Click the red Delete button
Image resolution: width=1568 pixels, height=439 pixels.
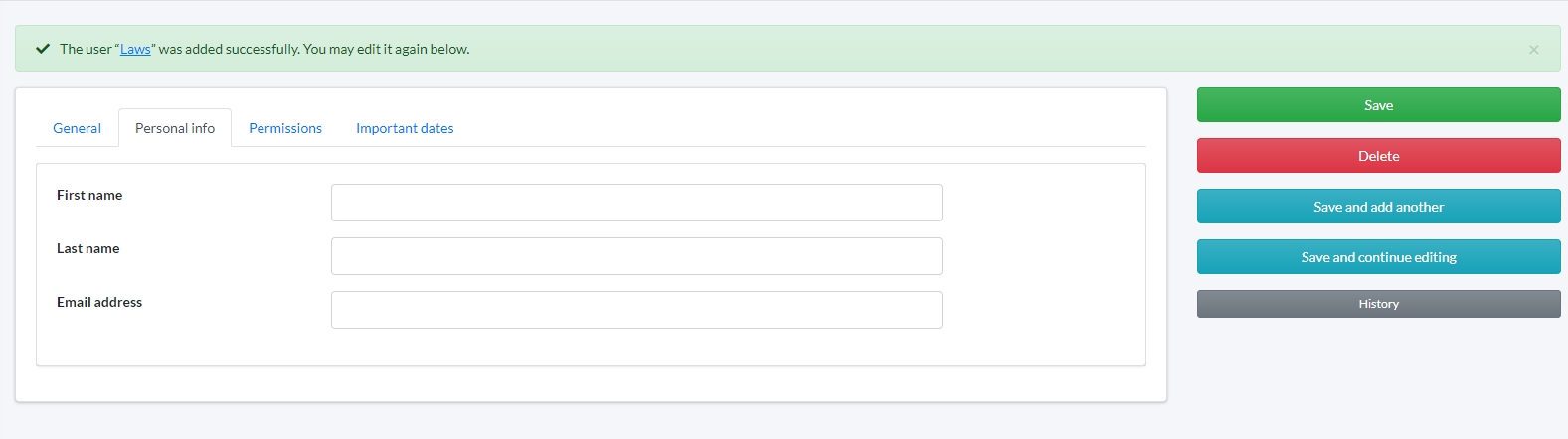(x=1378, y=156)
